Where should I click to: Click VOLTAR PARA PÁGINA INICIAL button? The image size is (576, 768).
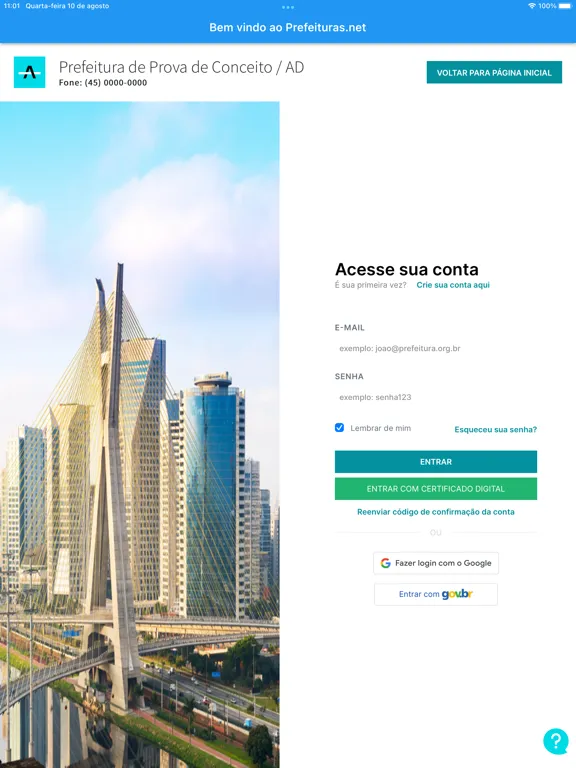pos(494,72)
